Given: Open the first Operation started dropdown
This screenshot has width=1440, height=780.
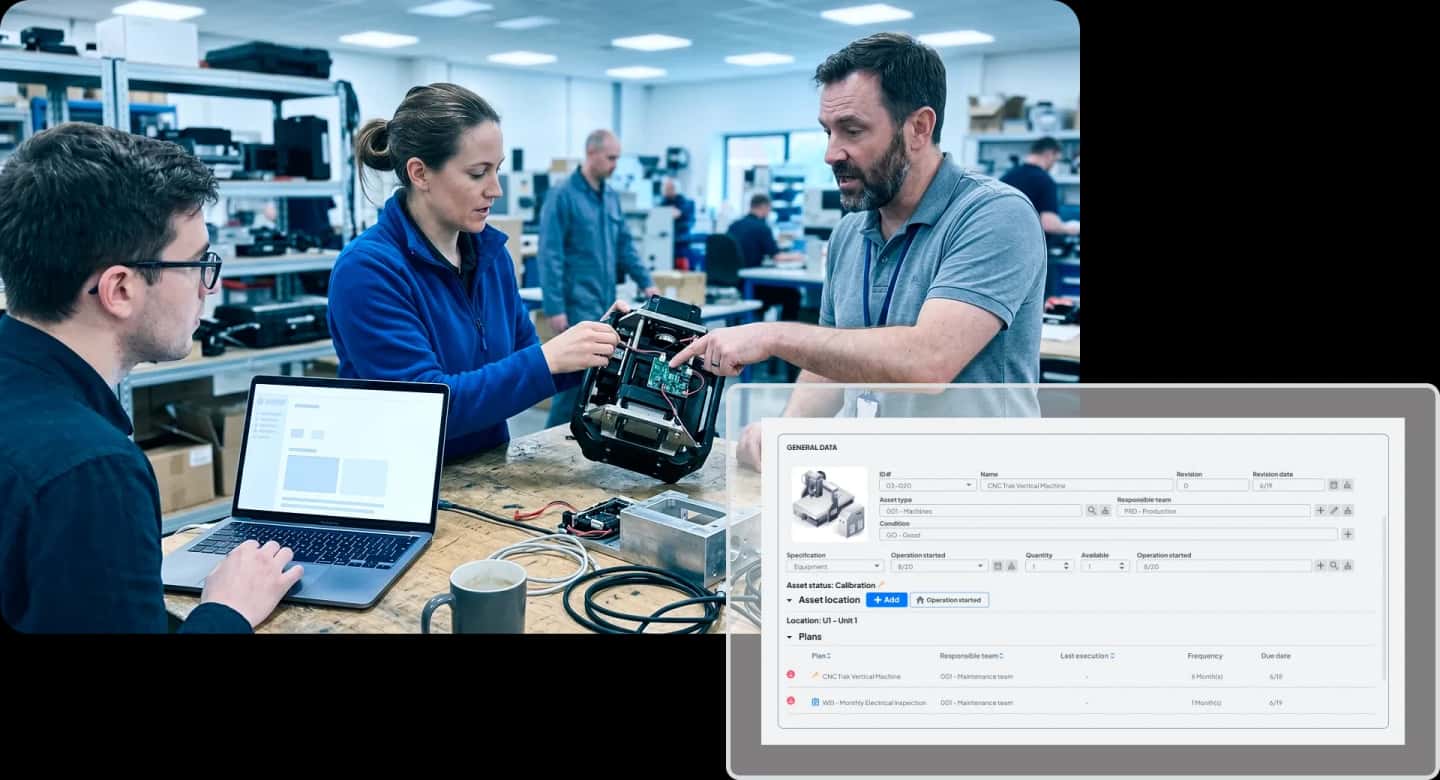Looking at the screenshot, I should (x=939, y=566).
